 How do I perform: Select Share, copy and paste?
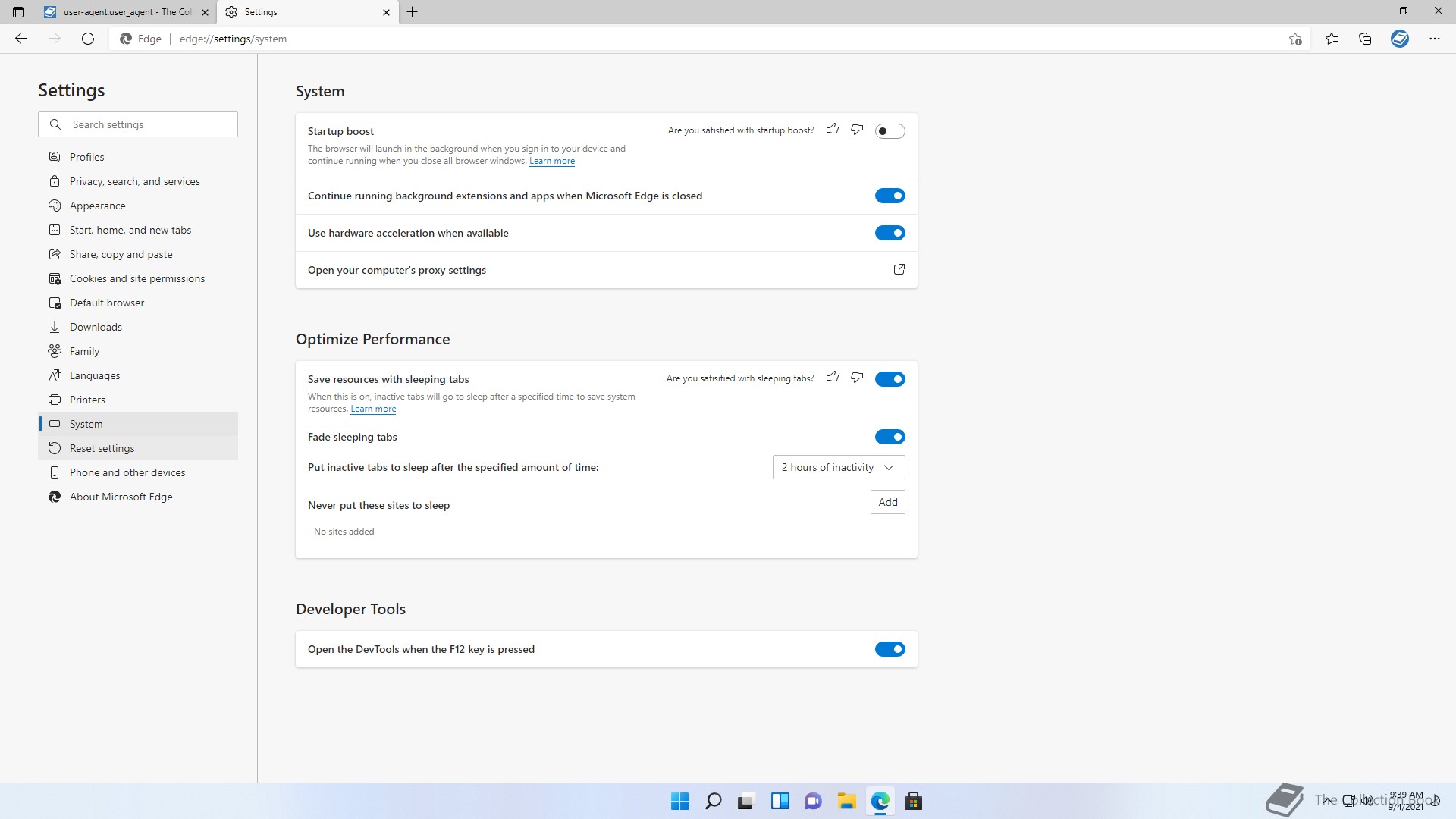pyautogui.click(x=138, y=254)
